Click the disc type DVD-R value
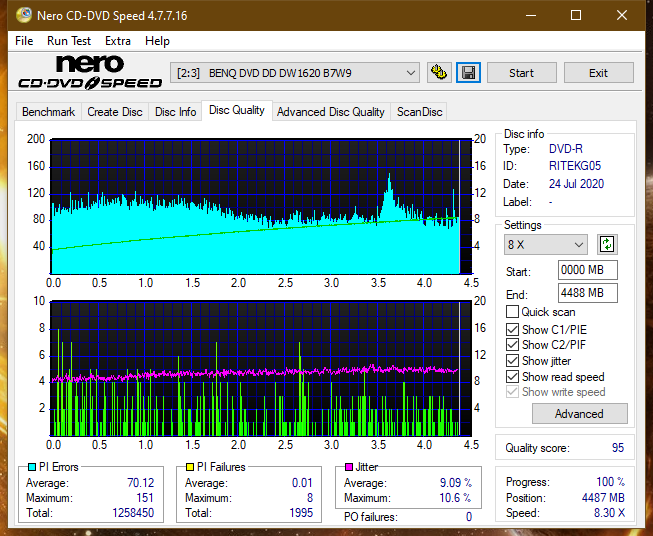Image resolution: width=653 pixels, height=536 pixels. click(x=566, y=149)
